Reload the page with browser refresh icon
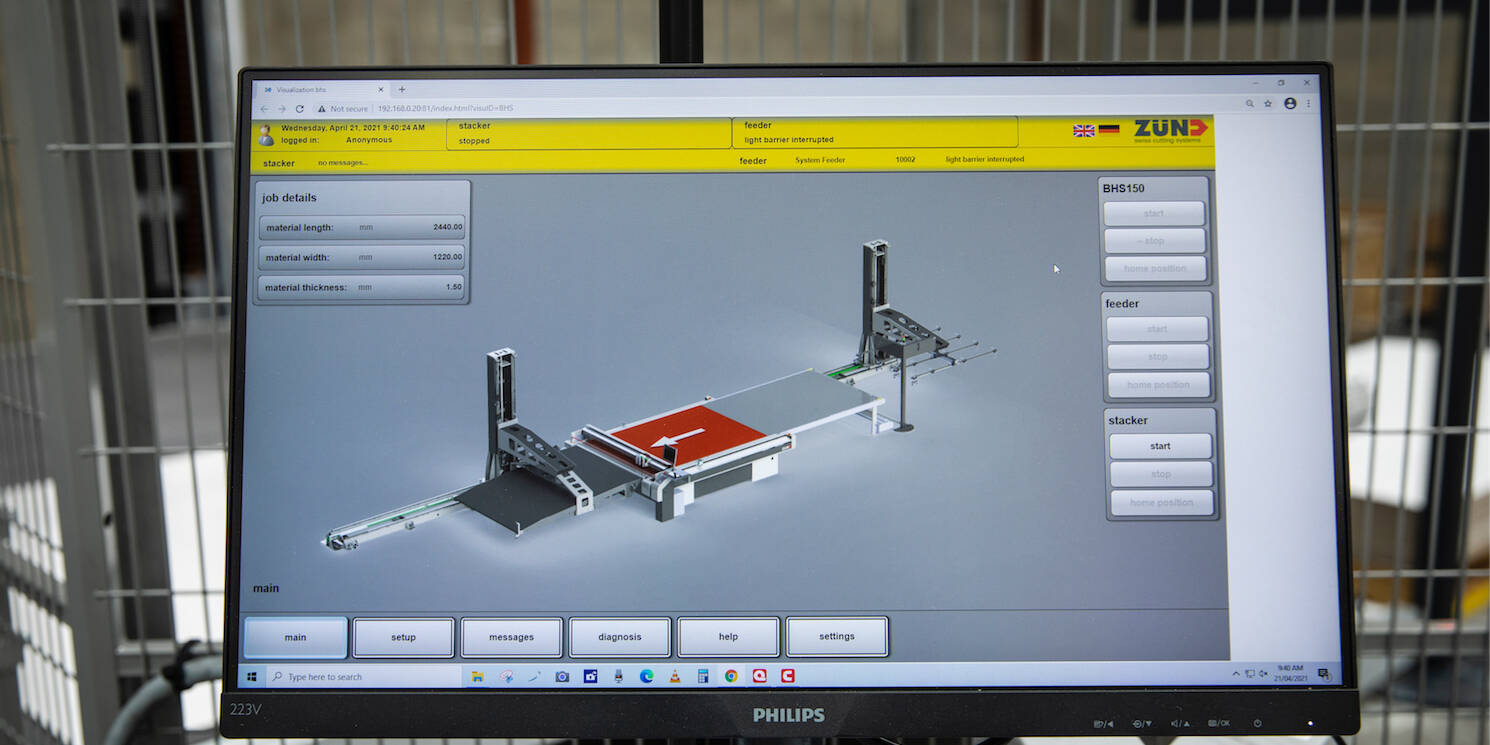Screen dimensions: 1490x745 tap(299, 108)
